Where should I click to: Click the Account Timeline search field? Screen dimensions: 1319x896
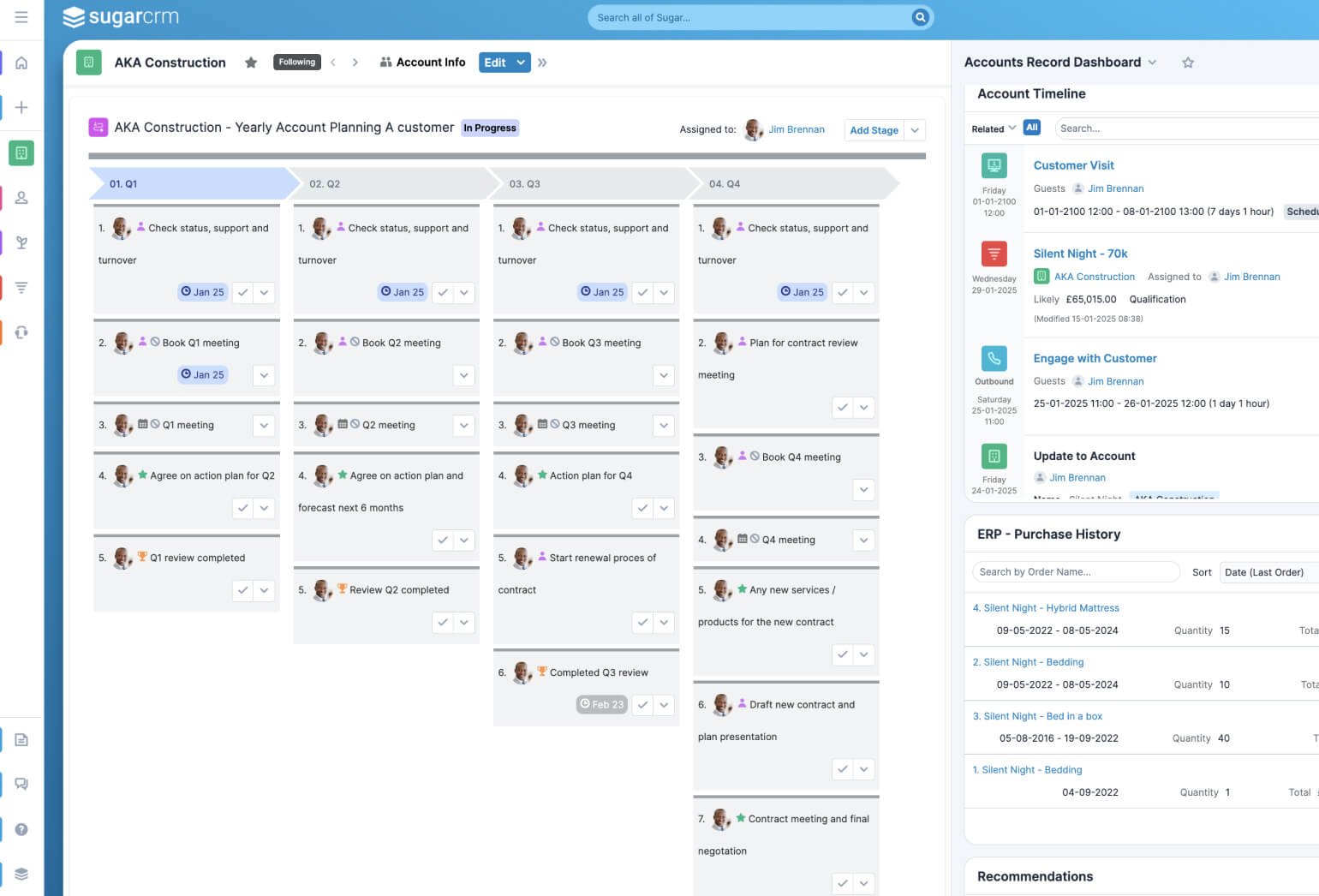(x=1186, y=128)
